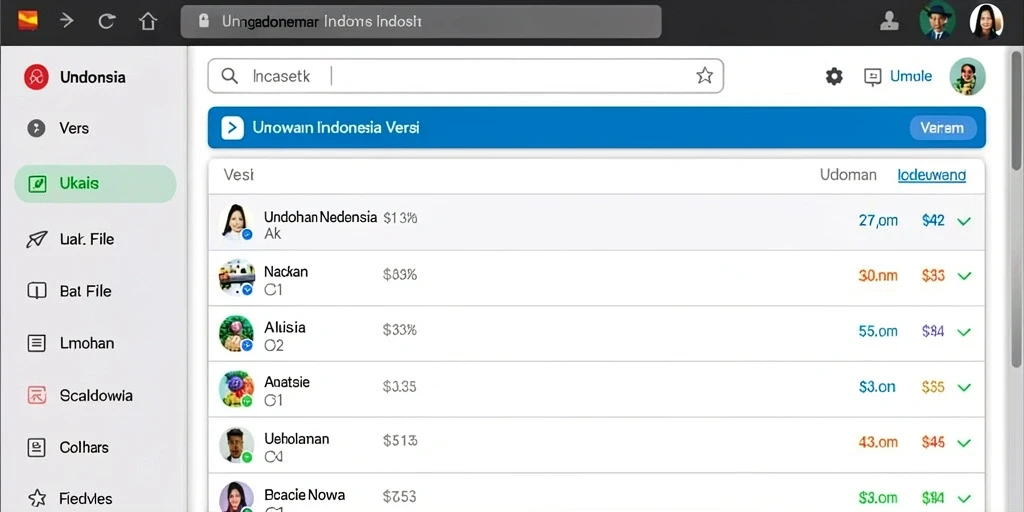Open the Iodeuwand link
The image size is (1024, 512).
(x=932, y=175)
